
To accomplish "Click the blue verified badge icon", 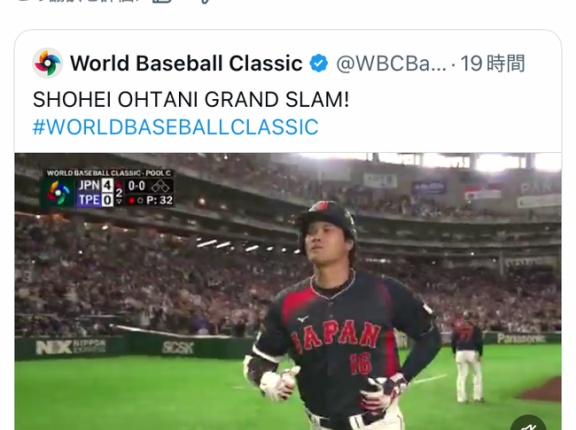I will 318,64.
